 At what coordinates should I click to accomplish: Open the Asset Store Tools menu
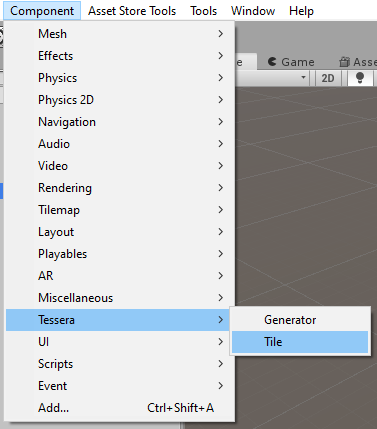click(132, 11)
